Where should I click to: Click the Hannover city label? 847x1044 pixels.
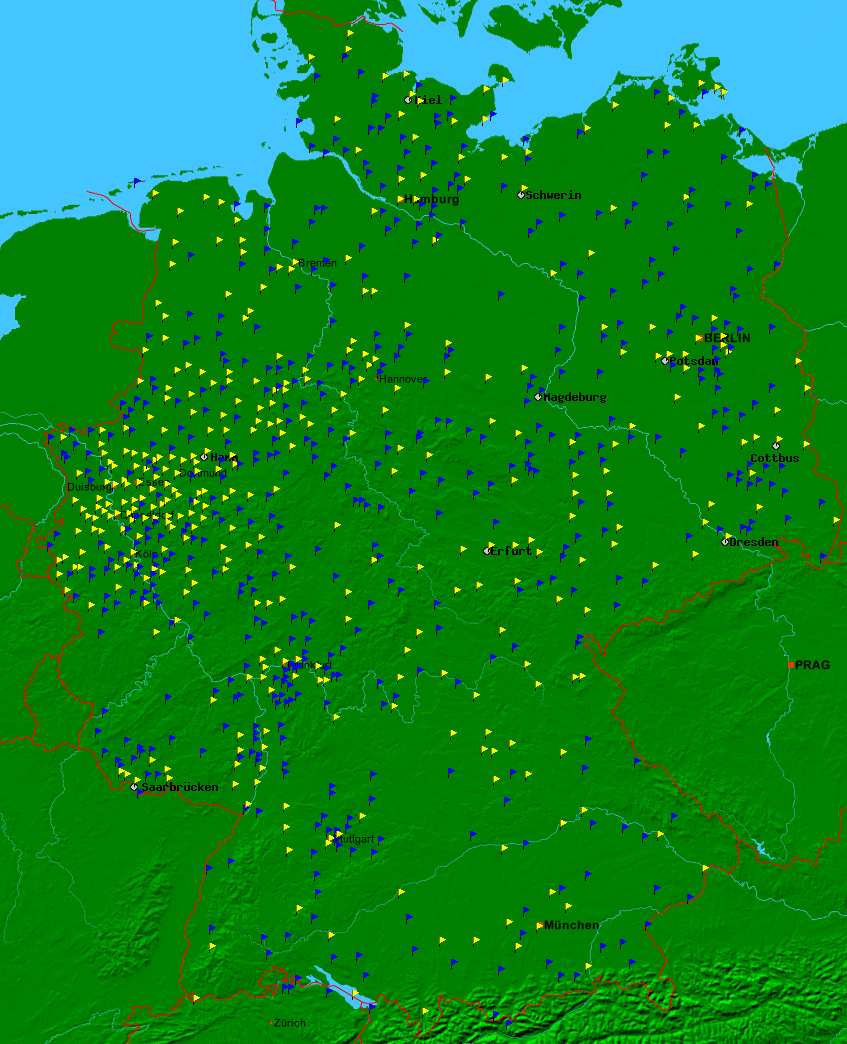[x=402, y=379]
